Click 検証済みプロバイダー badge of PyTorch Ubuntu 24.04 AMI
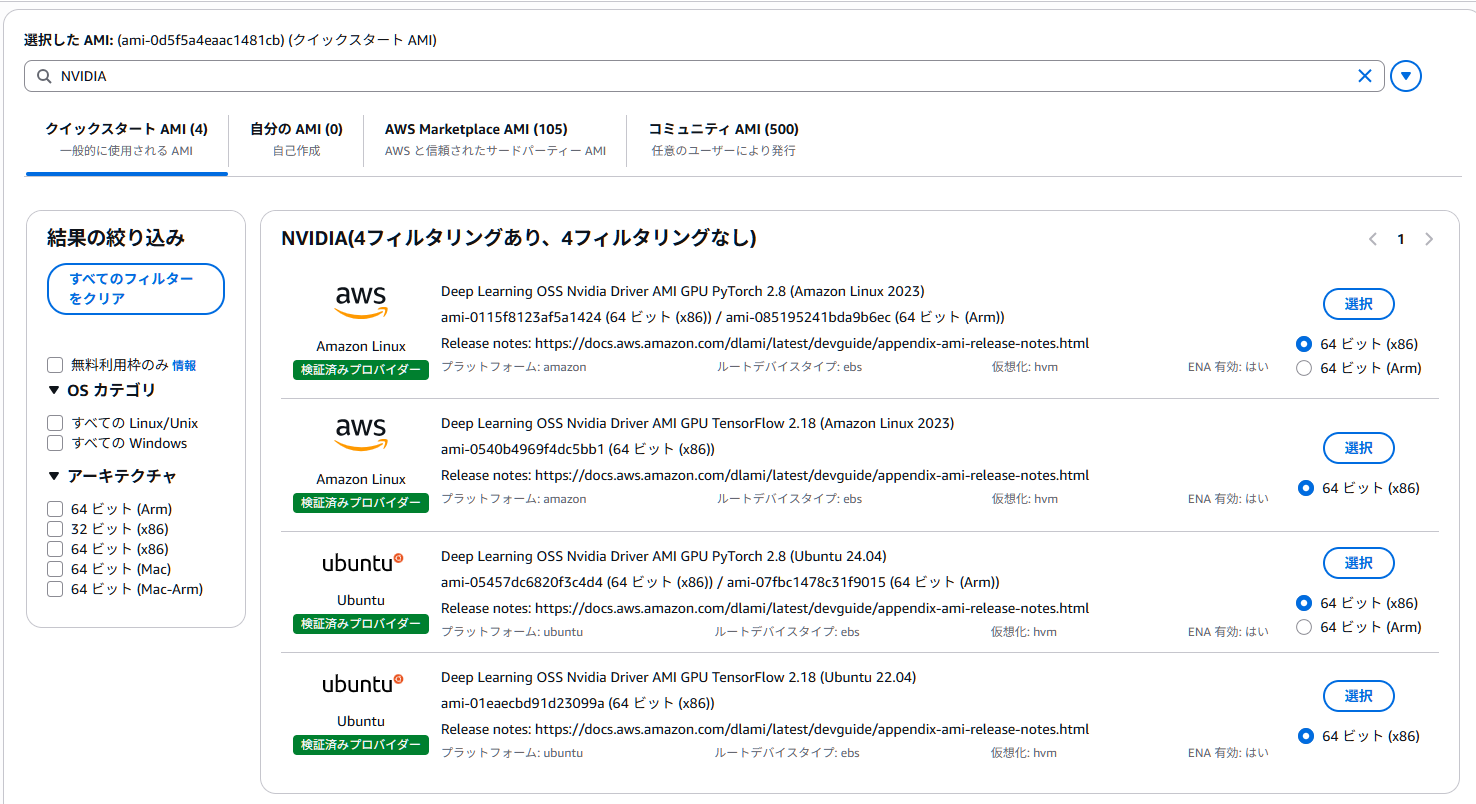Screen dimensions: 1476x804 361,624
